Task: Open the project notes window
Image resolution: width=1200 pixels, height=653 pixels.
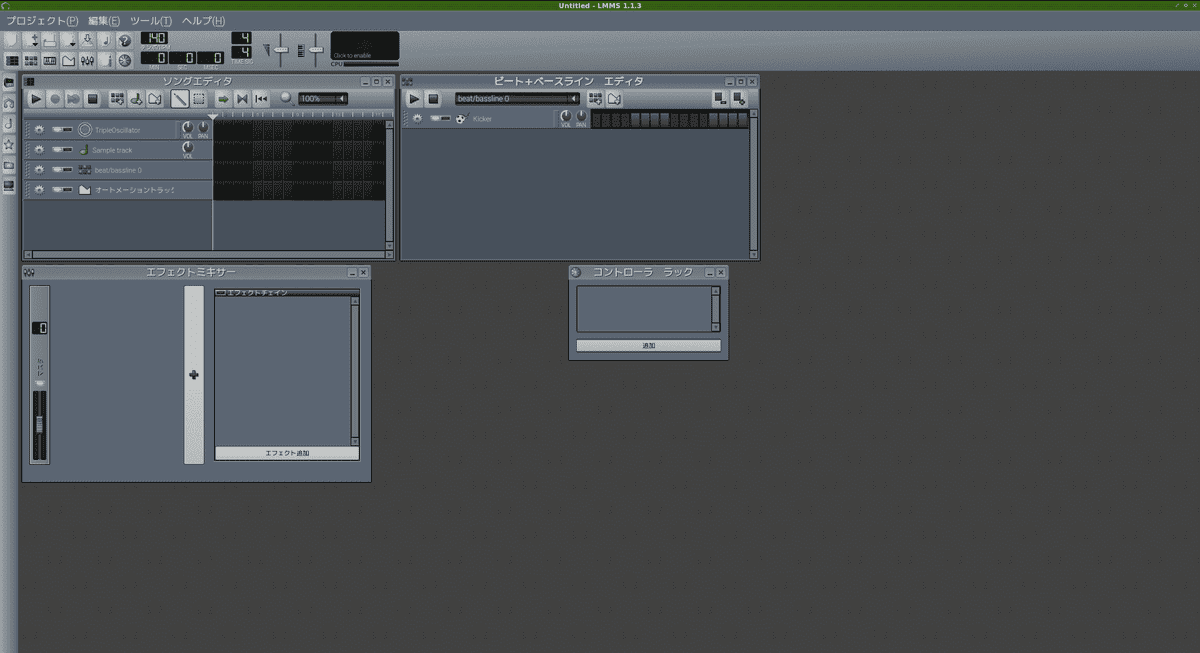Action: 106,61
